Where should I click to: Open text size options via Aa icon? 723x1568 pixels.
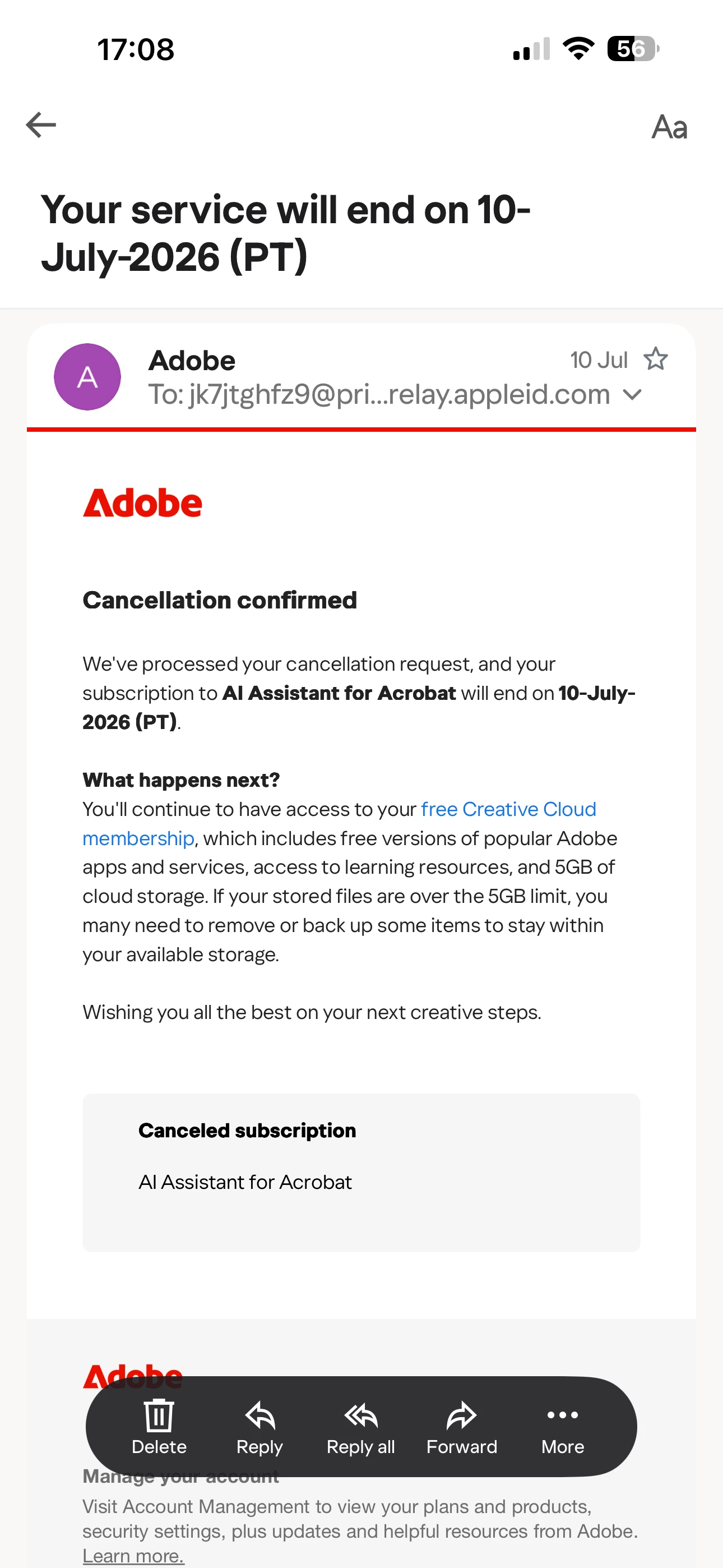pos(669,127)
